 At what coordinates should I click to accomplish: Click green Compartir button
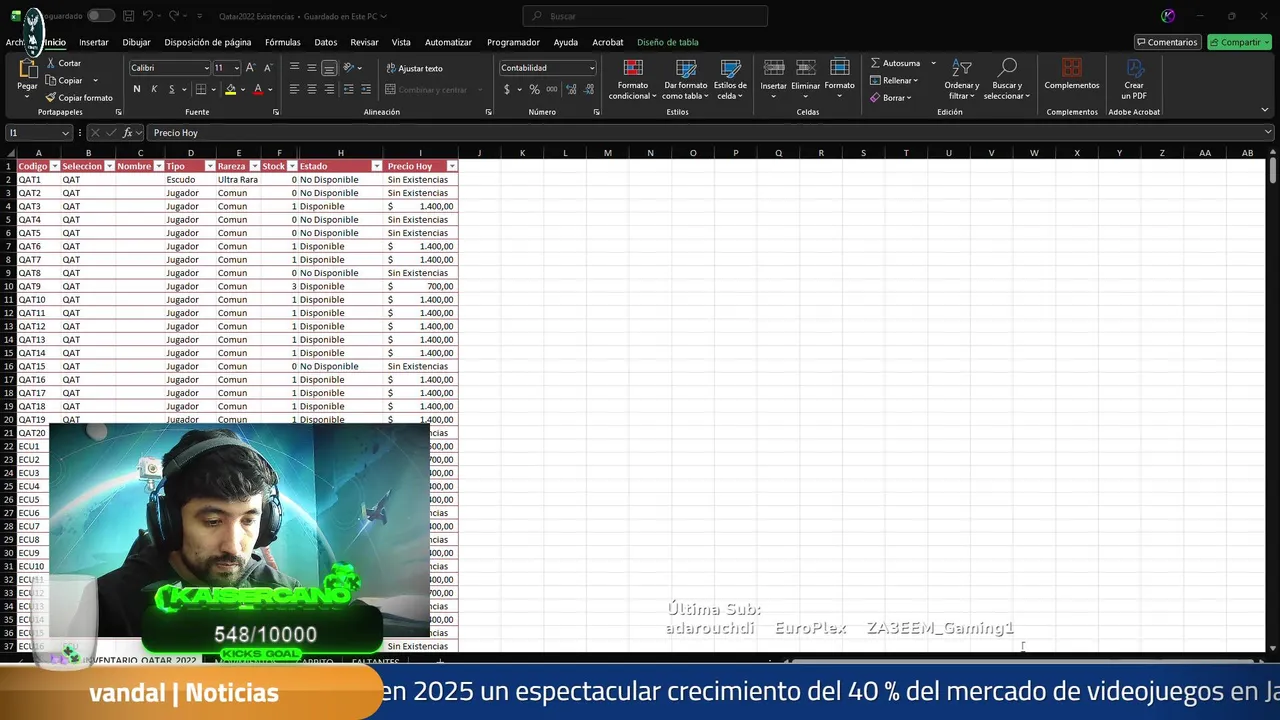pyautogui.click(x=1239, y=42)
